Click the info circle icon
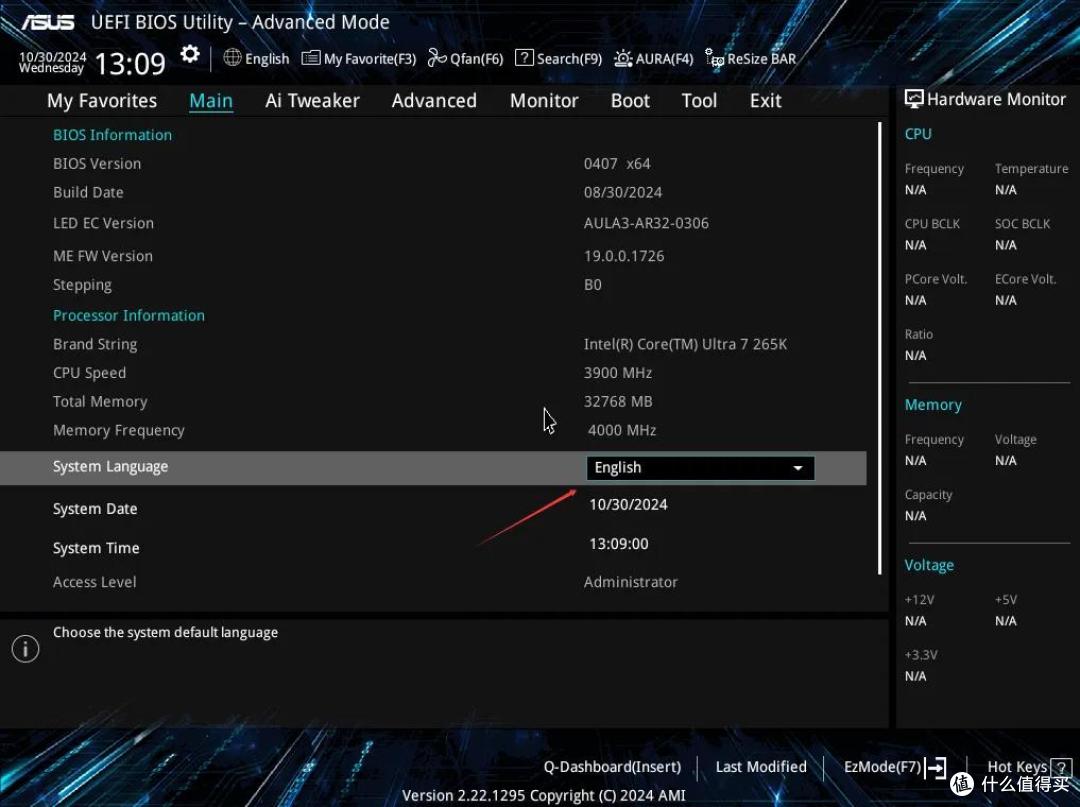1080x807 pixels. pyautogui.click(x=25, y=649)
